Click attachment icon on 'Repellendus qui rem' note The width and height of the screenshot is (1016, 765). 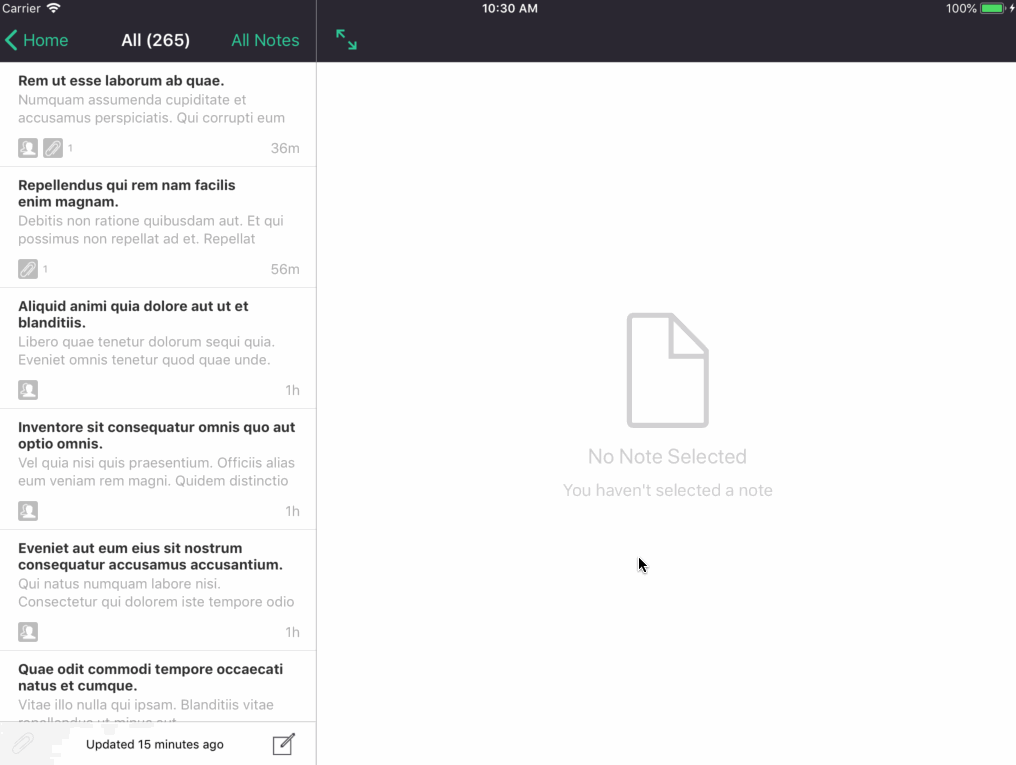tap(28, 269)
